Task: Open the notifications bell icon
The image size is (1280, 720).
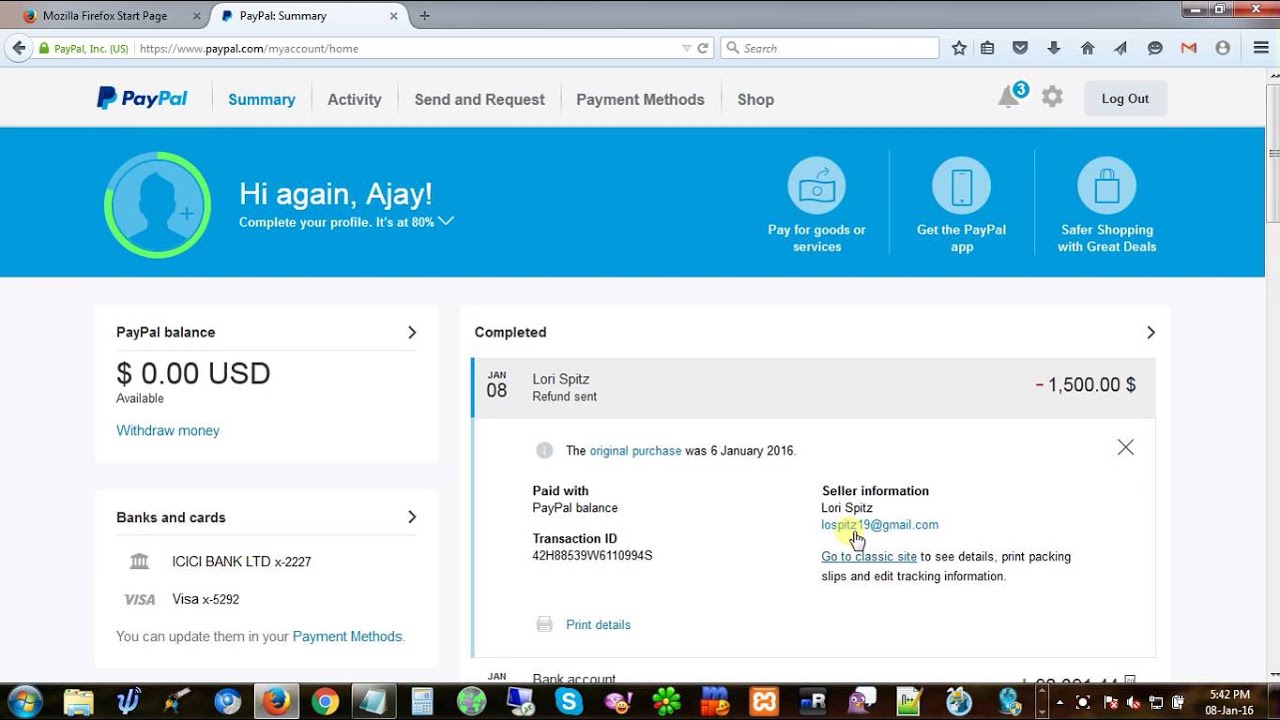Action: click(x=1010, y=97)
